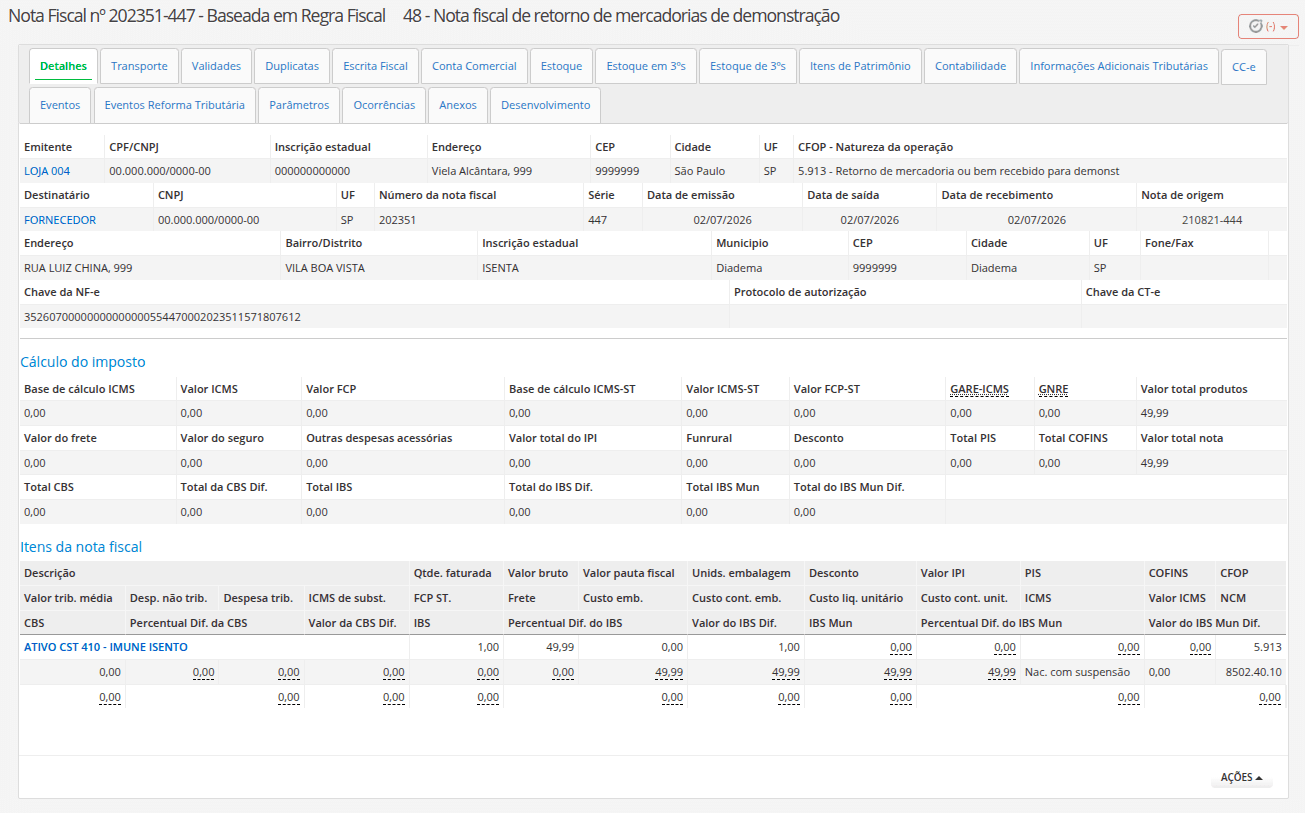
Task: Select the item row CFOP value 5.913
Action: 1267,647
